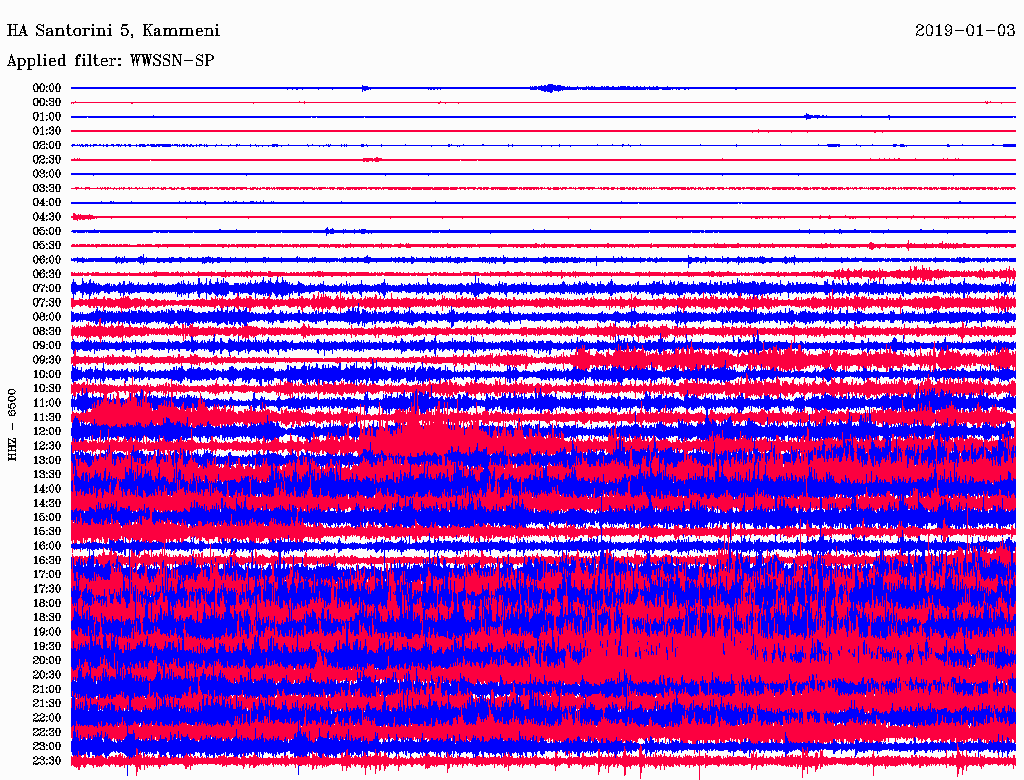Screen dimensions: 1024x780
Task: Click the 06:00 time label
Action: tap(47, 260)
